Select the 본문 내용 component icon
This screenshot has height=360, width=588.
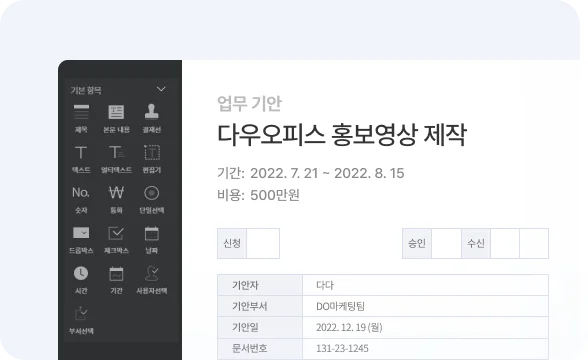(116, 112)
